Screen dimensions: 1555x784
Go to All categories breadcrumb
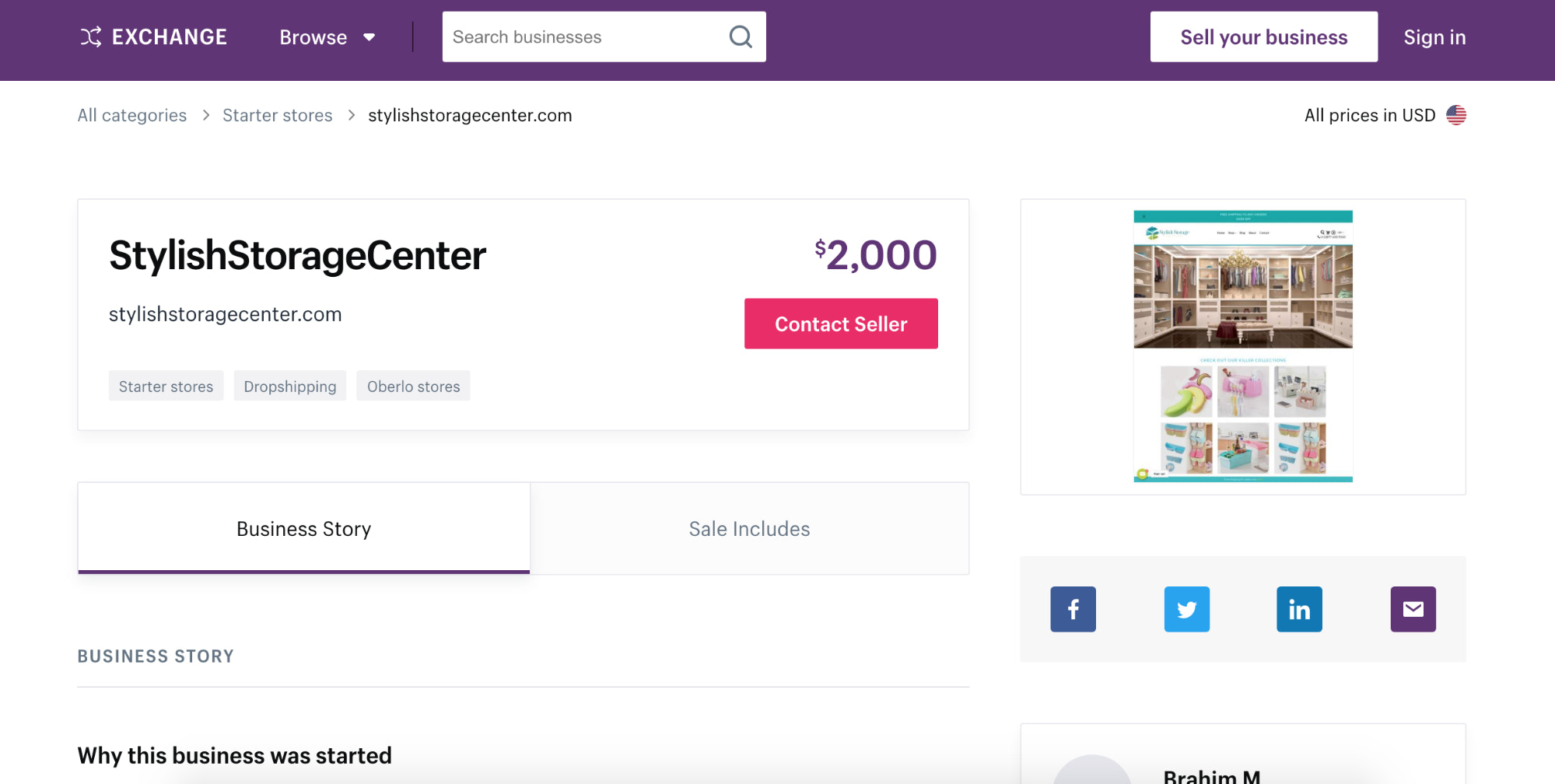(x=132, y=115)
